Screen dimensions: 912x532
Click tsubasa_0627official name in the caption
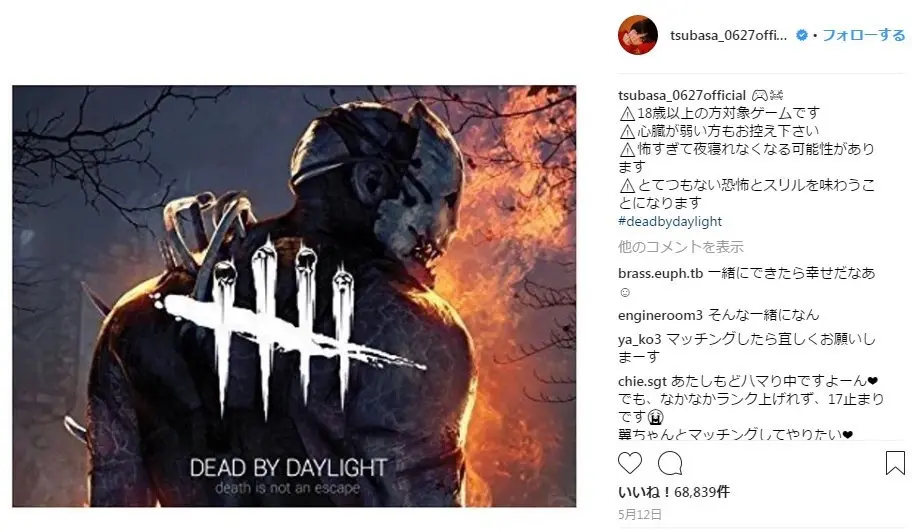682,95
